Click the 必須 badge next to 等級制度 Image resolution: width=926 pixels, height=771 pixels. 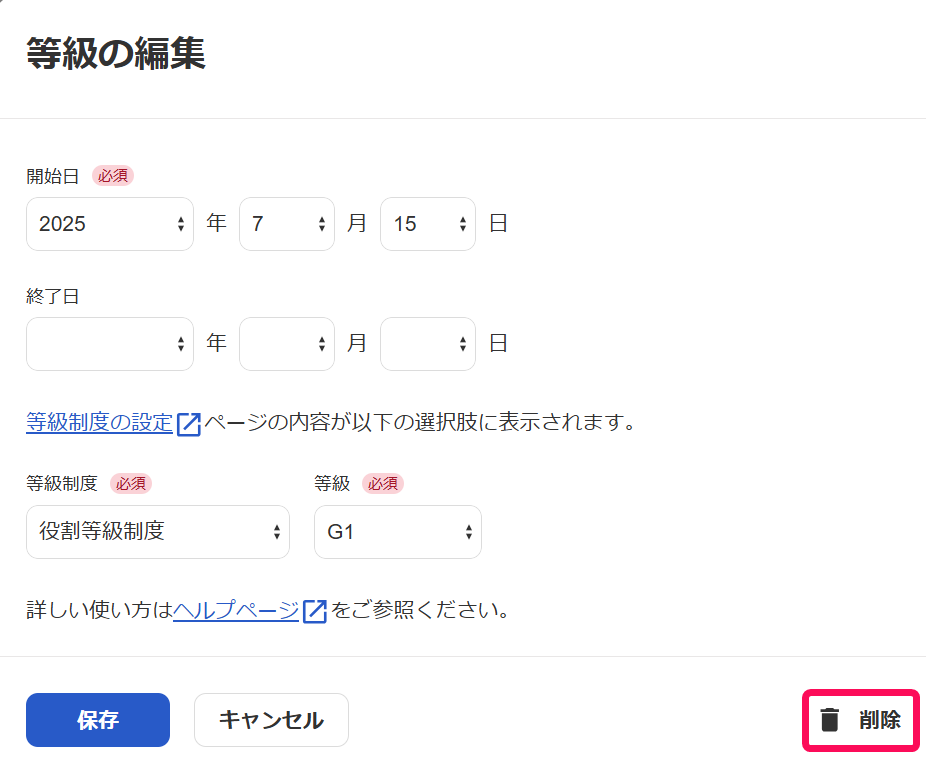pos(131,484)
